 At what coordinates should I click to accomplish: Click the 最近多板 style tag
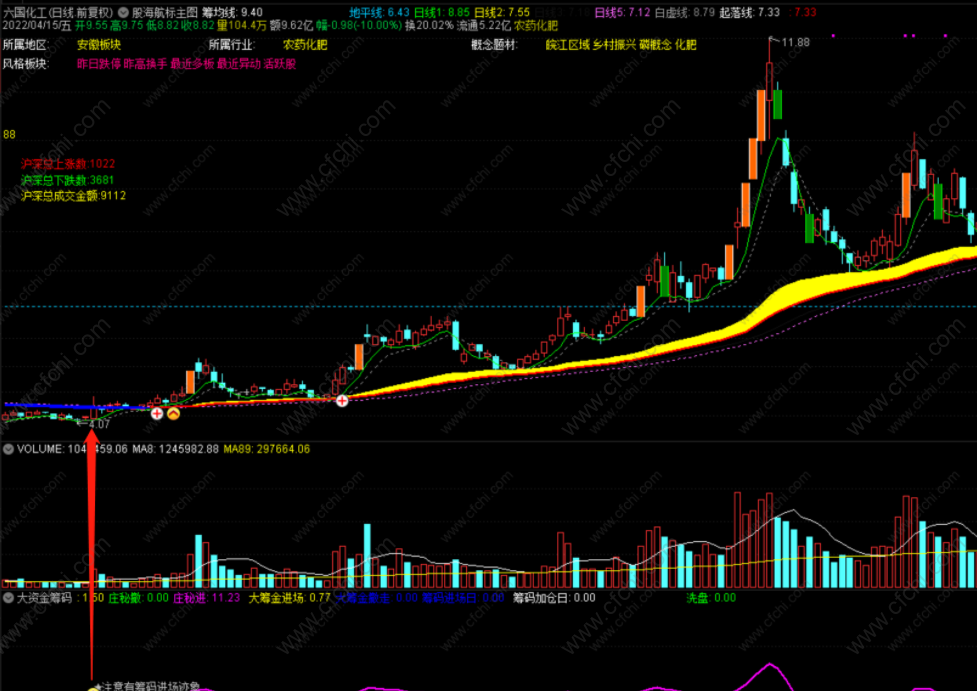pyautogui.click(x=192, y=63)
